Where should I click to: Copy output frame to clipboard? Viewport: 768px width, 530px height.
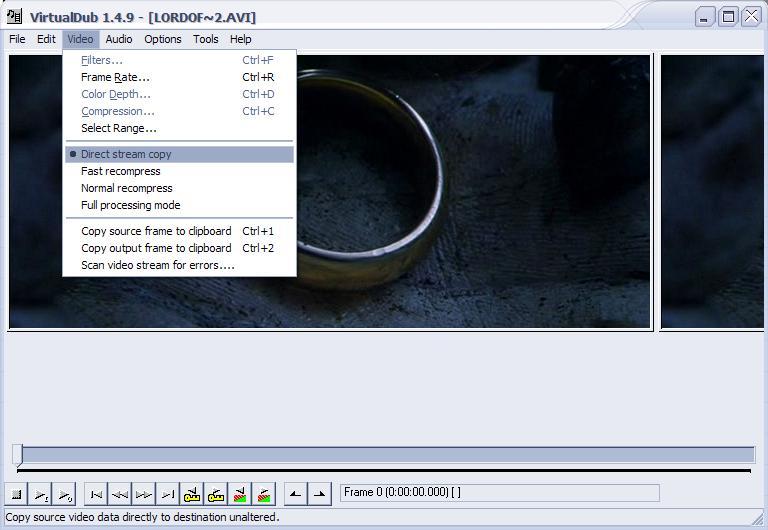pos(179,248)
